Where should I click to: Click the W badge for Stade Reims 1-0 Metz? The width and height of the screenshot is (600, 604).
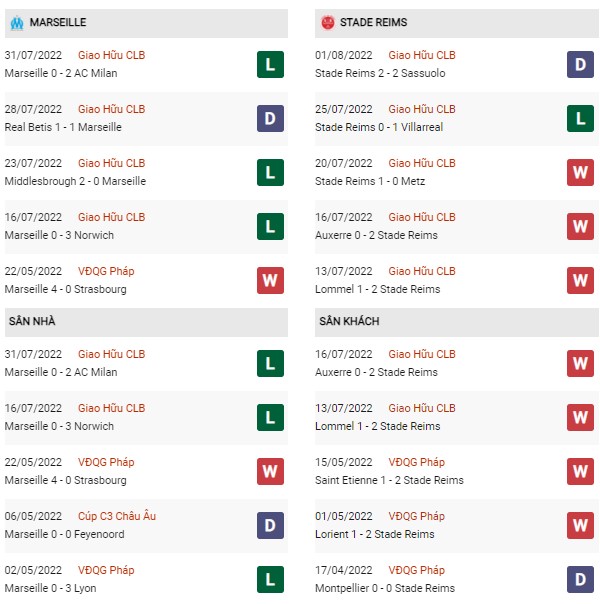pyautogui.click(x=580, y=172)
